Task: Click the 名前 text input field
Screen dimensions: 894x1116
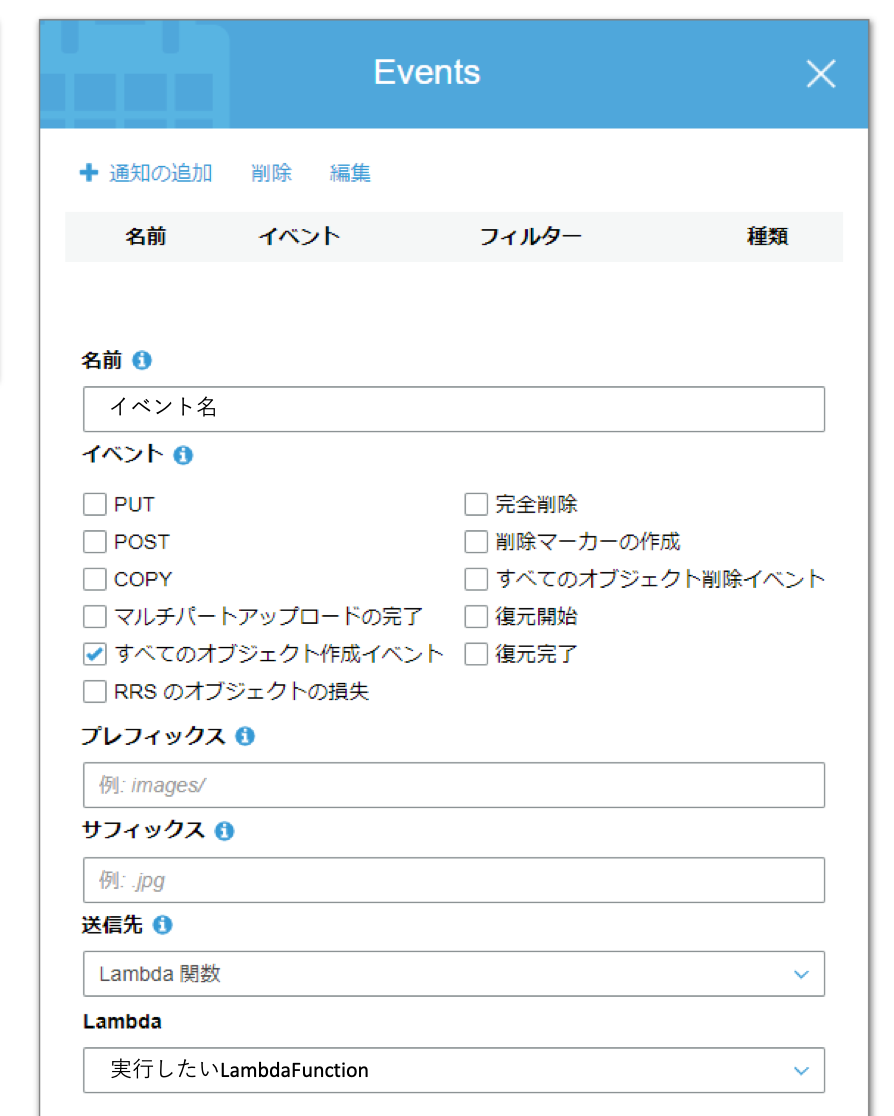Action: point(454,409)
